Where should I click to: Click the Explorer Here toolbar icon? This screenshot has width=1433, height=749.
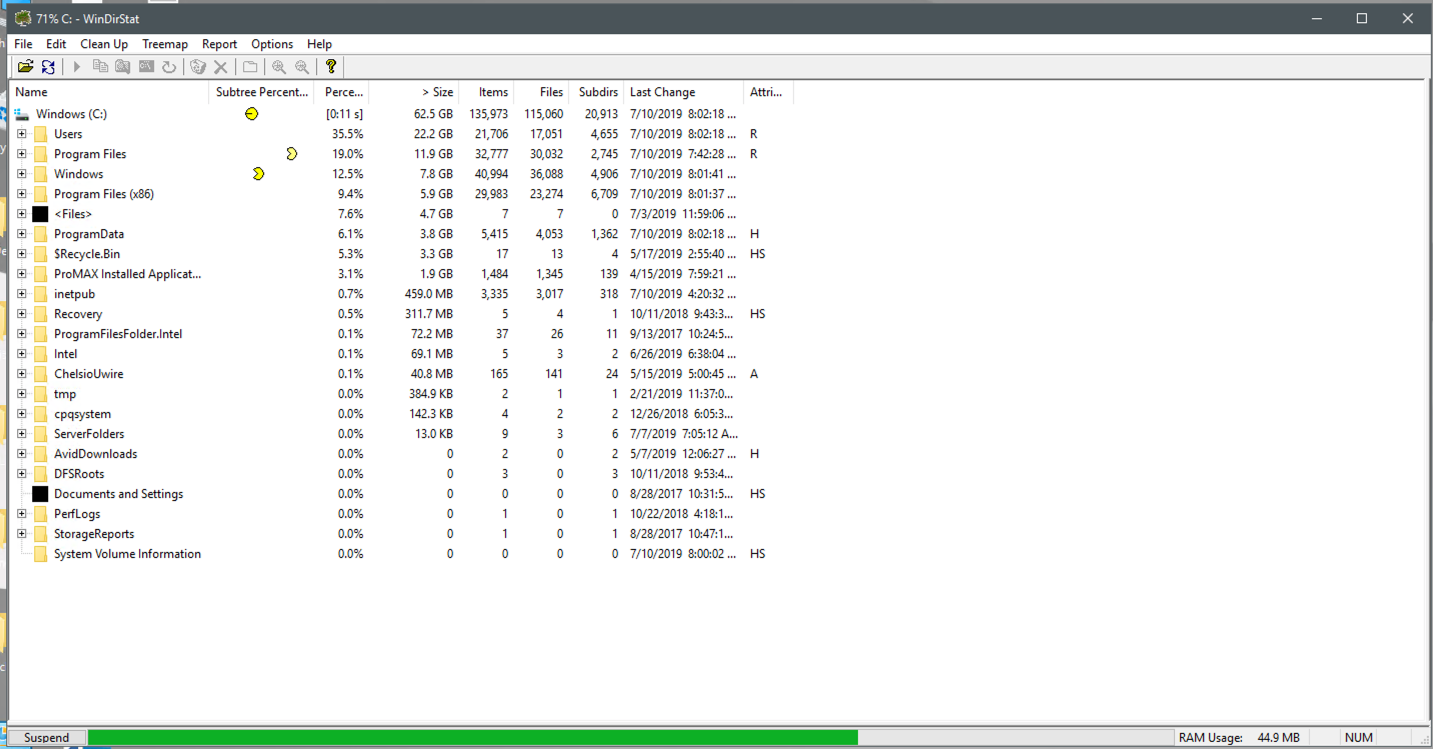point(122,67)
